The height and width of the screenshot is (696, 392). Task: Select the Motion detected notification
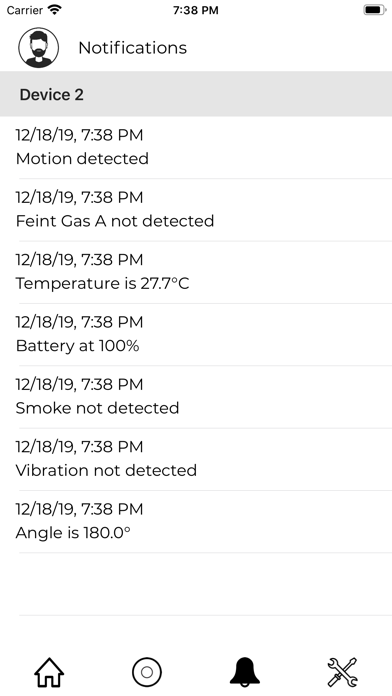click(x=196, y=147)
